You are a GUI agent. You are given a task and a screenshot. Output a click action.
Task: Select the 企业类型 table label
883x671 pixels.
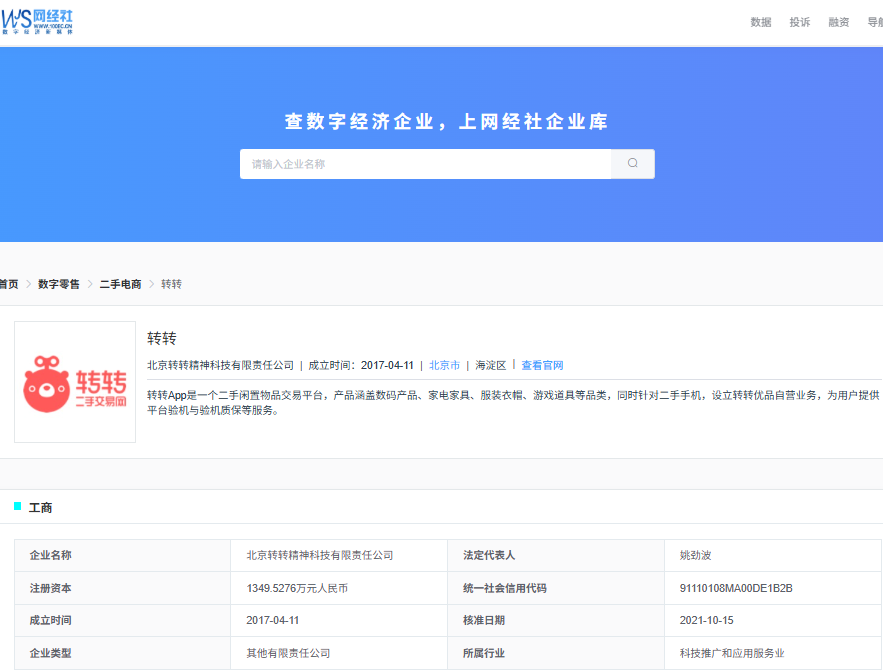(x=51, y=653)
